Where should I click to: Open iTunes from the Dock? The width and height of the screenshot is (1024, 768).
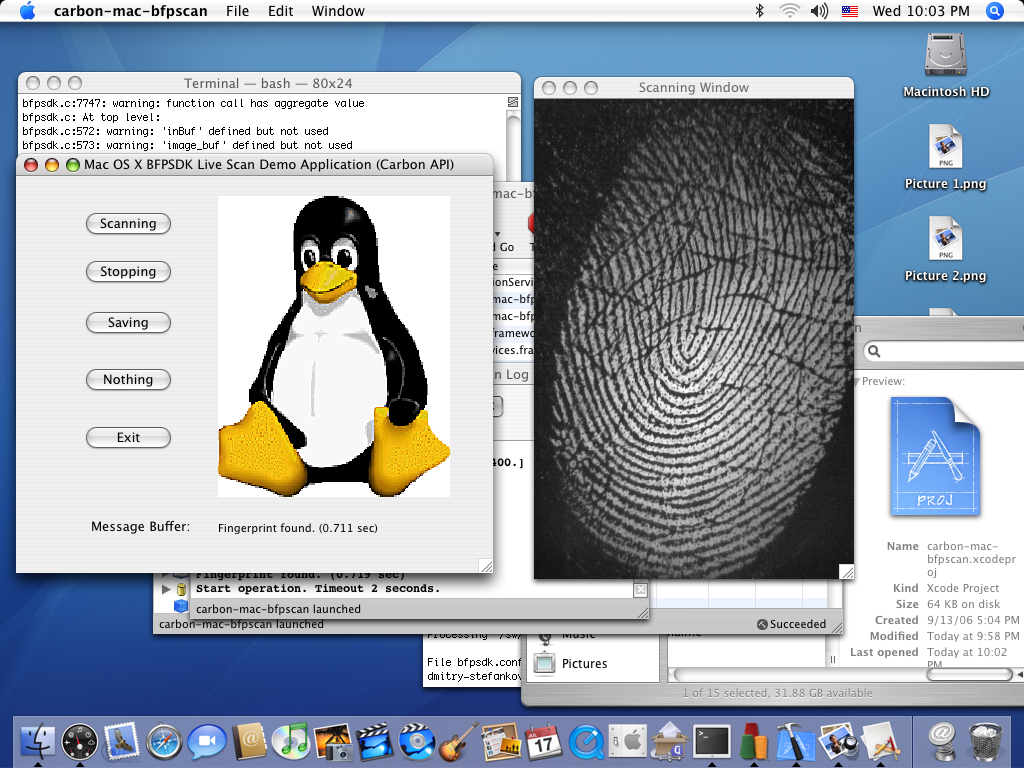pyautogui.click(x=291, y=741)
